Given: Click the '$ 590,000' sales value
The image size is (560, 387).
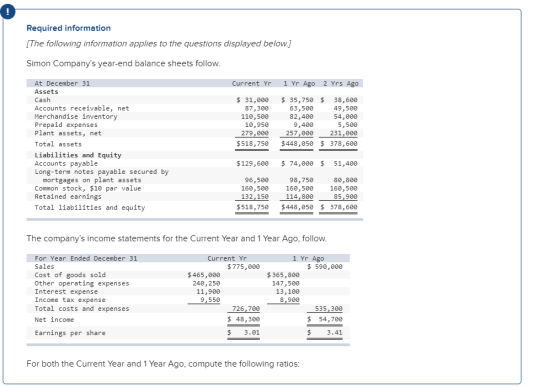Looking at the screenshot, I should point(325,267).
